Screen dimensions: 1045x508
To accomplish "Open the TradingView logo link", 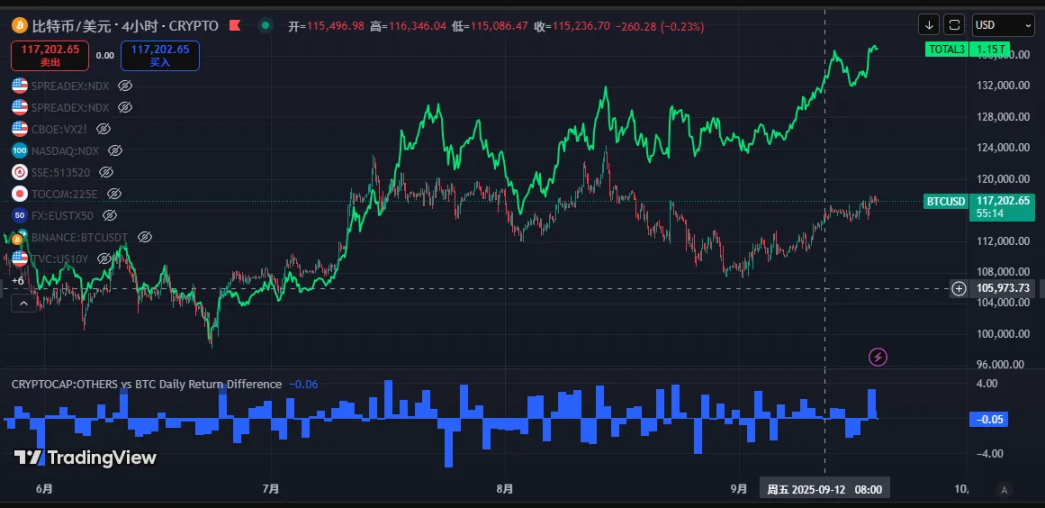I will tap(85, 458).
